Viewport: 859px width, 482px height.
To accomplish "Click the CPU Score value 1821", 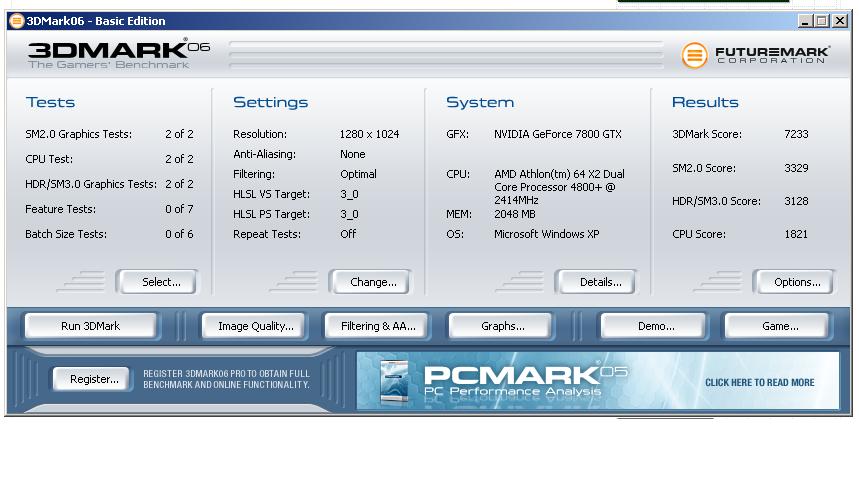I will [796, 234].
